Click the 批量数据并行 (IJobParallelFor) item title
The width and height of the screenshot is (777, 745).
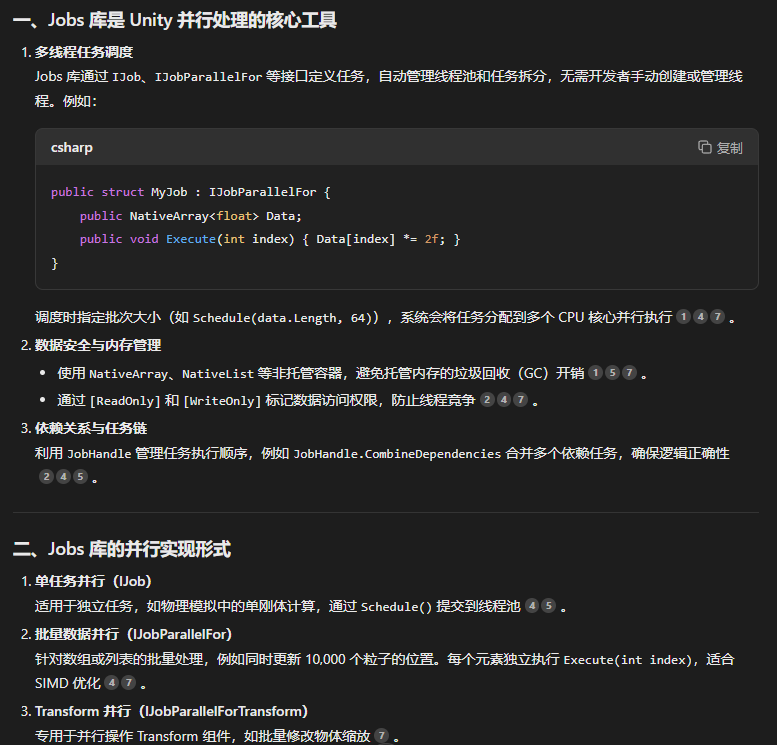tap(133, 634)
